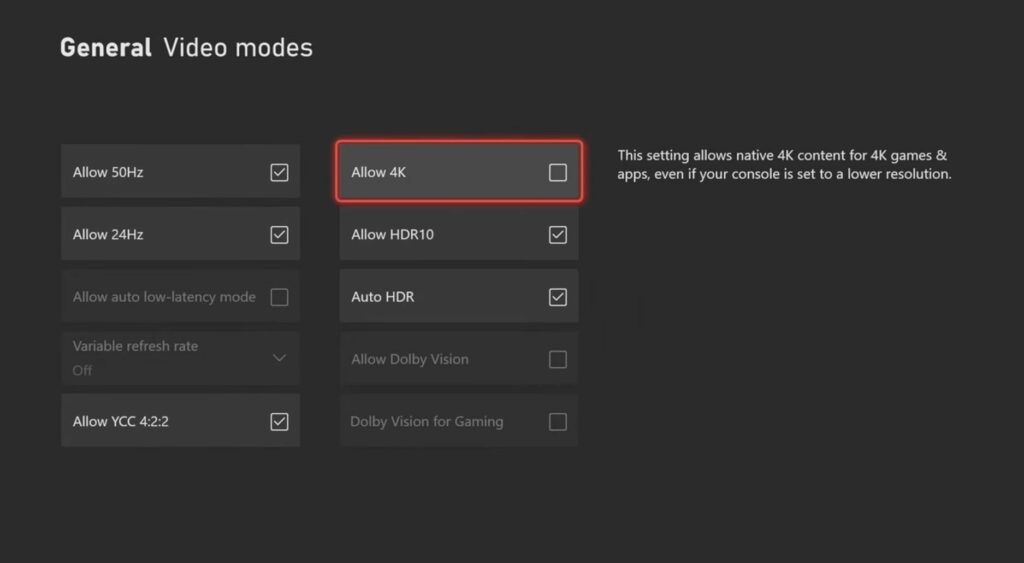The width and height of the screenshot is (1024, 563).
Task: Open the Variable refresh rate label
Action: click(x=135, y=346)
